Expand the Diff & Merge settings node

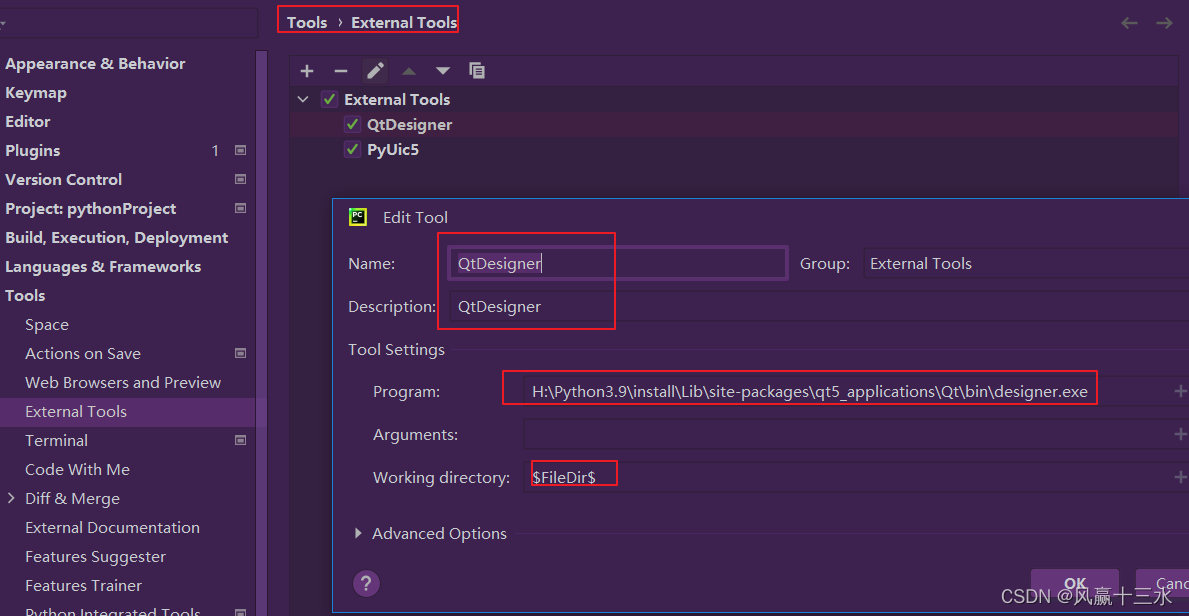(x=10, y=498)
